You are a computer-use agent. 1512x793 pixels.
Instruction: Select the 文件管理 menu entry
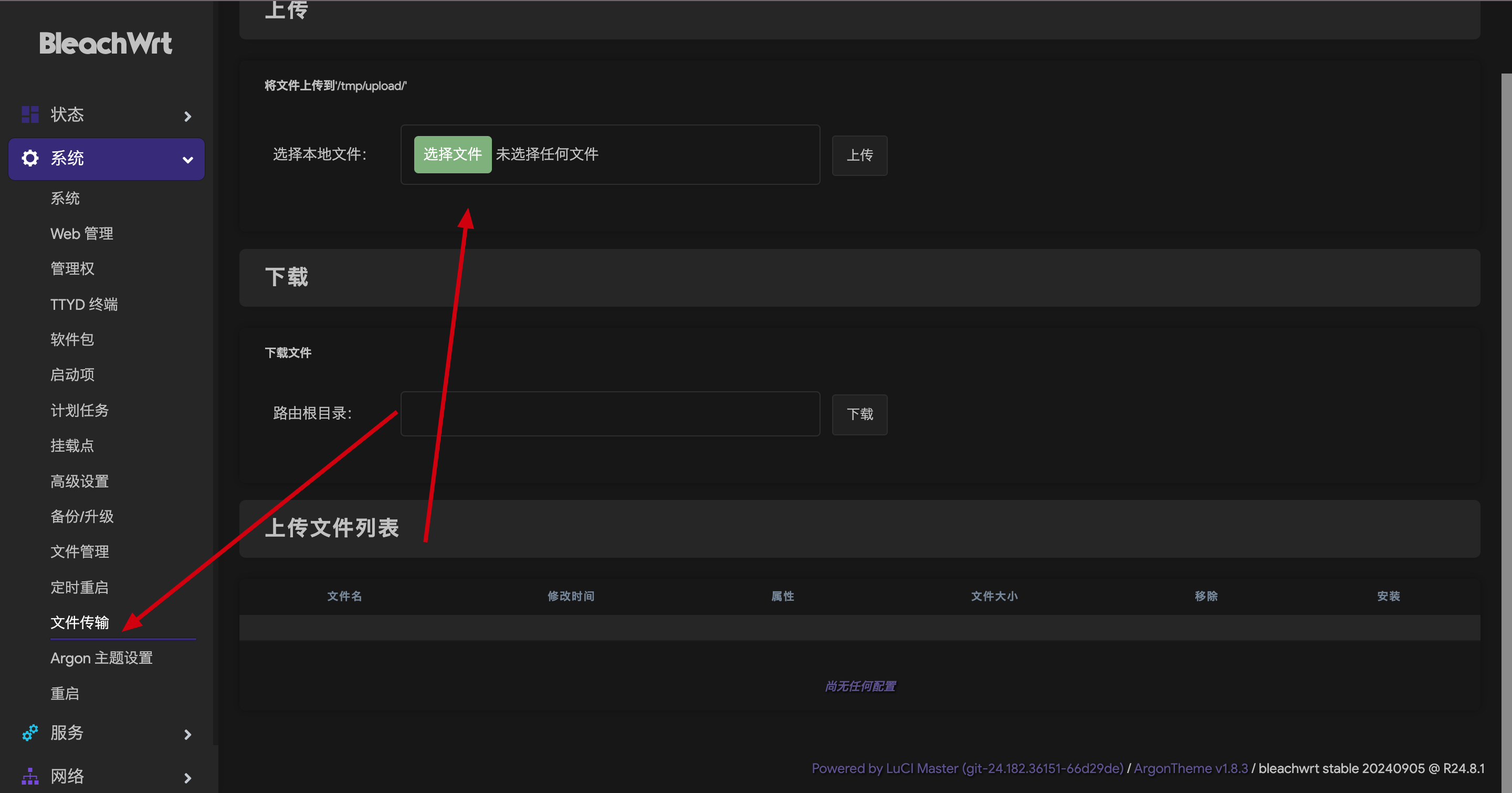pos(79,552)
